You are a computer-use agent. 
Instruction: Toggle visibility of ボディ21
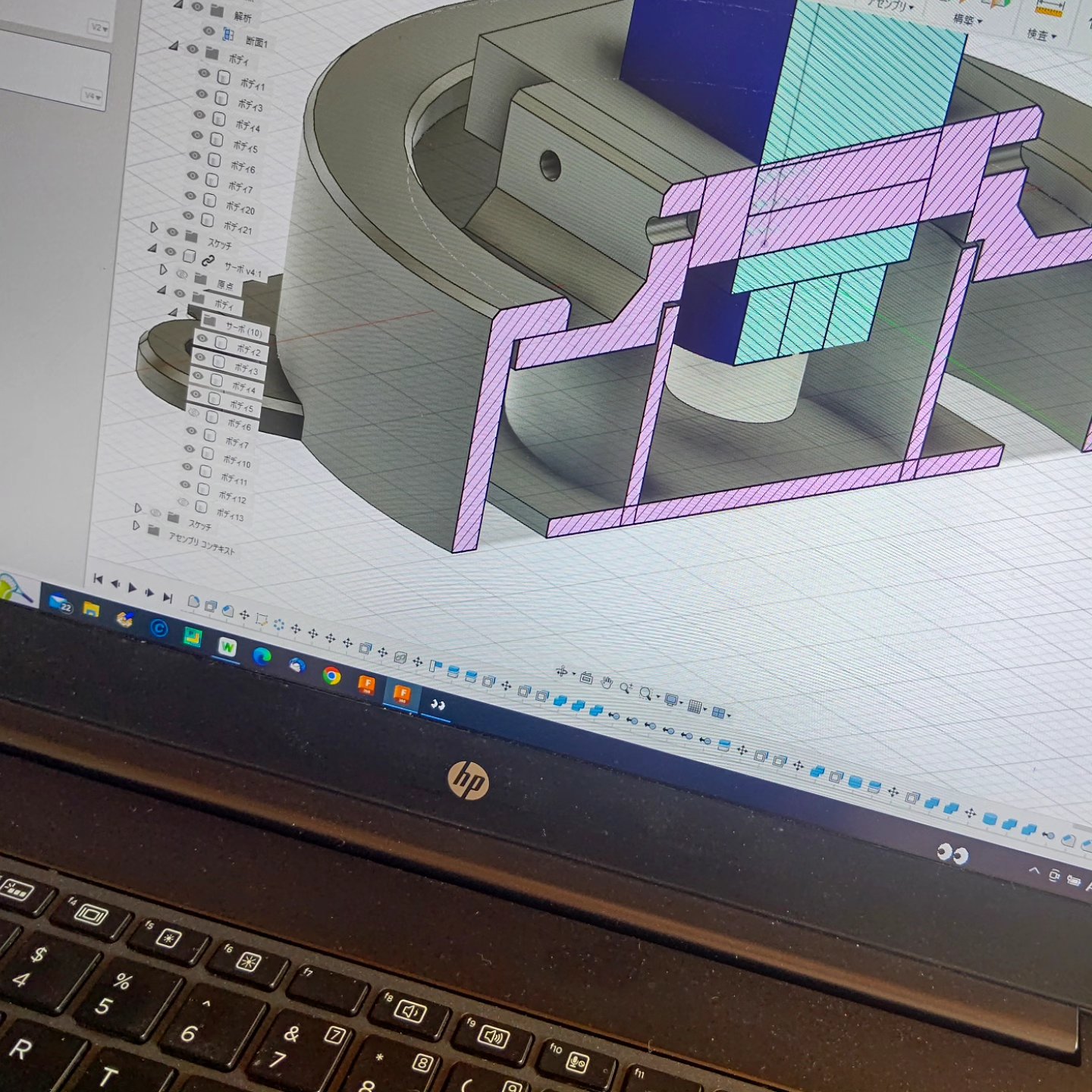(x=188, y=216)
